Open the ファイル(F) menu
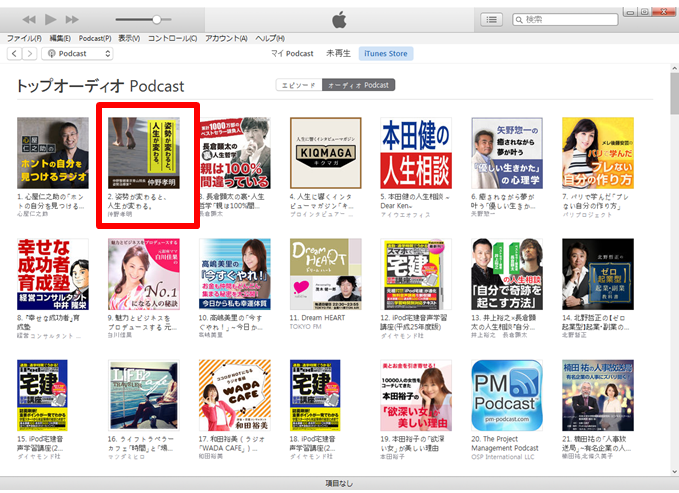This screenshot has width=679, height=493. point(24,39)
